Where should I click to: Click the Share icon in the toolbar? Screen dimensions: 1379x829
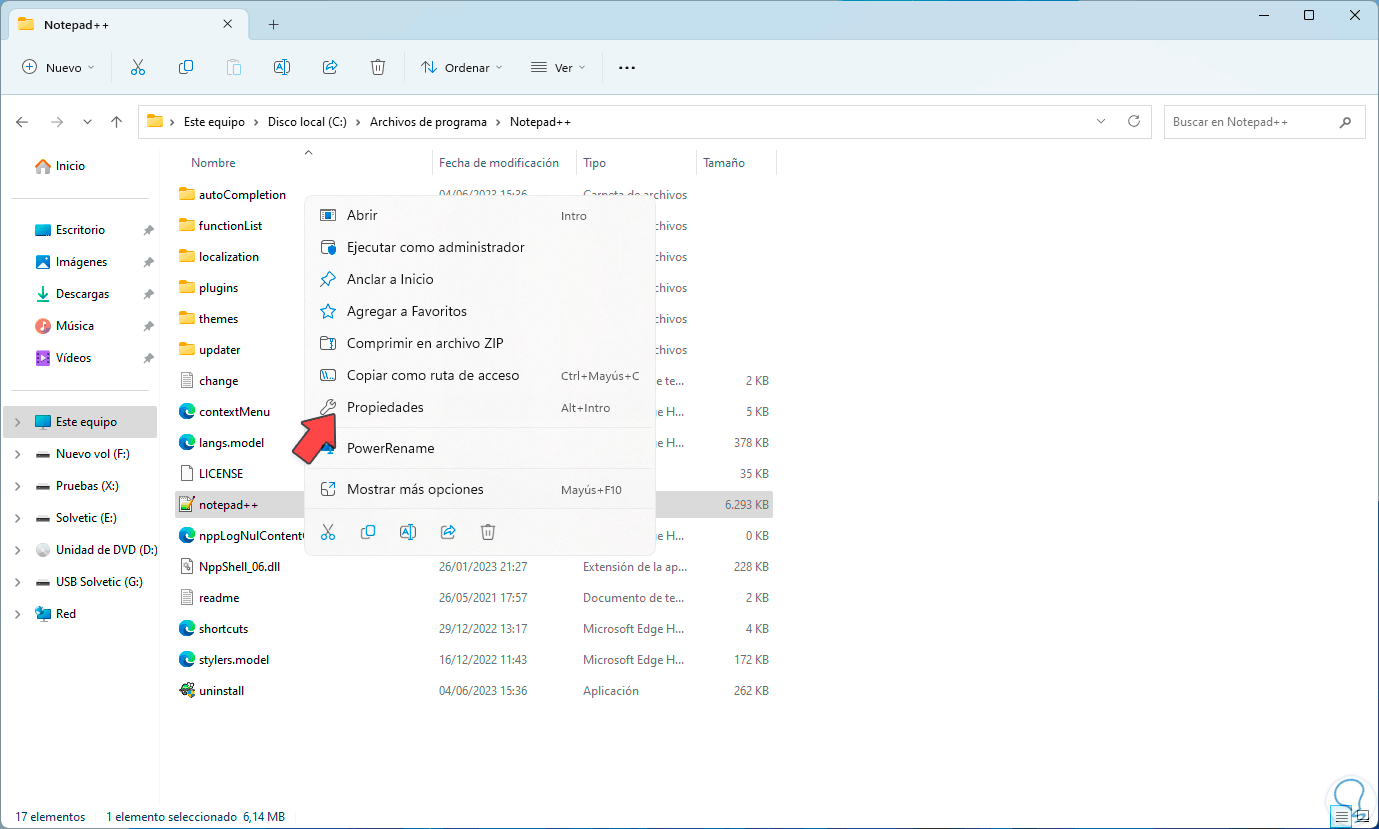tap(330, 67)
